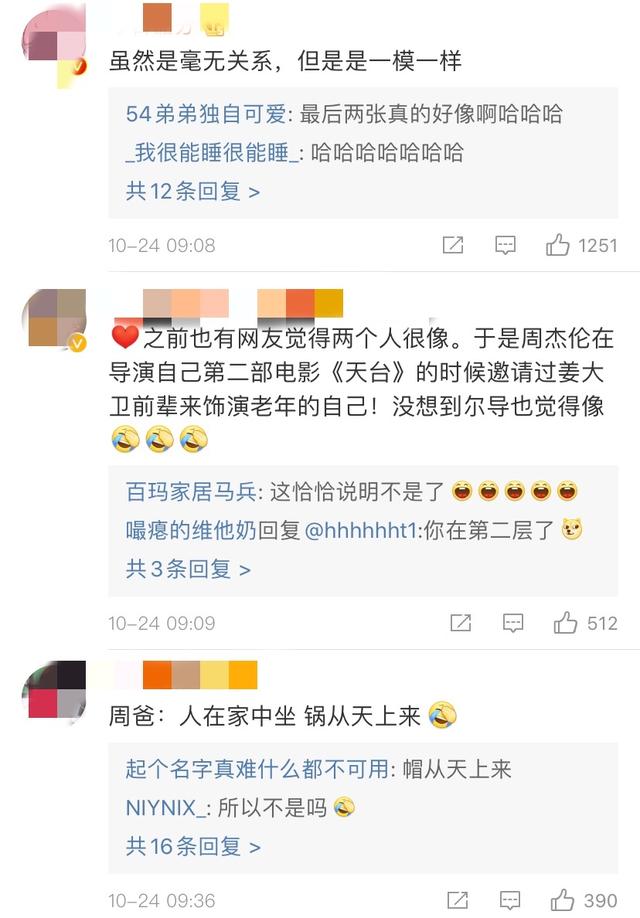Tap avatar of the 天台 commenter
Screen dimensions: 640x918
coord(54,319)
